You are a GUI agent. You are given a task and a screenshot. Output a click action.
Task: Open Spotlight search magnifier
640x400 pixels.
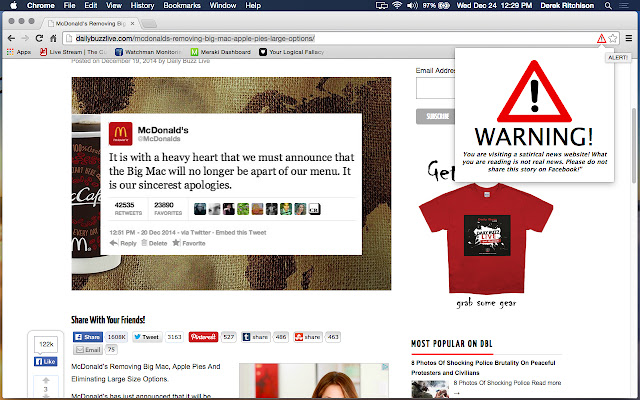coord(608,5)
